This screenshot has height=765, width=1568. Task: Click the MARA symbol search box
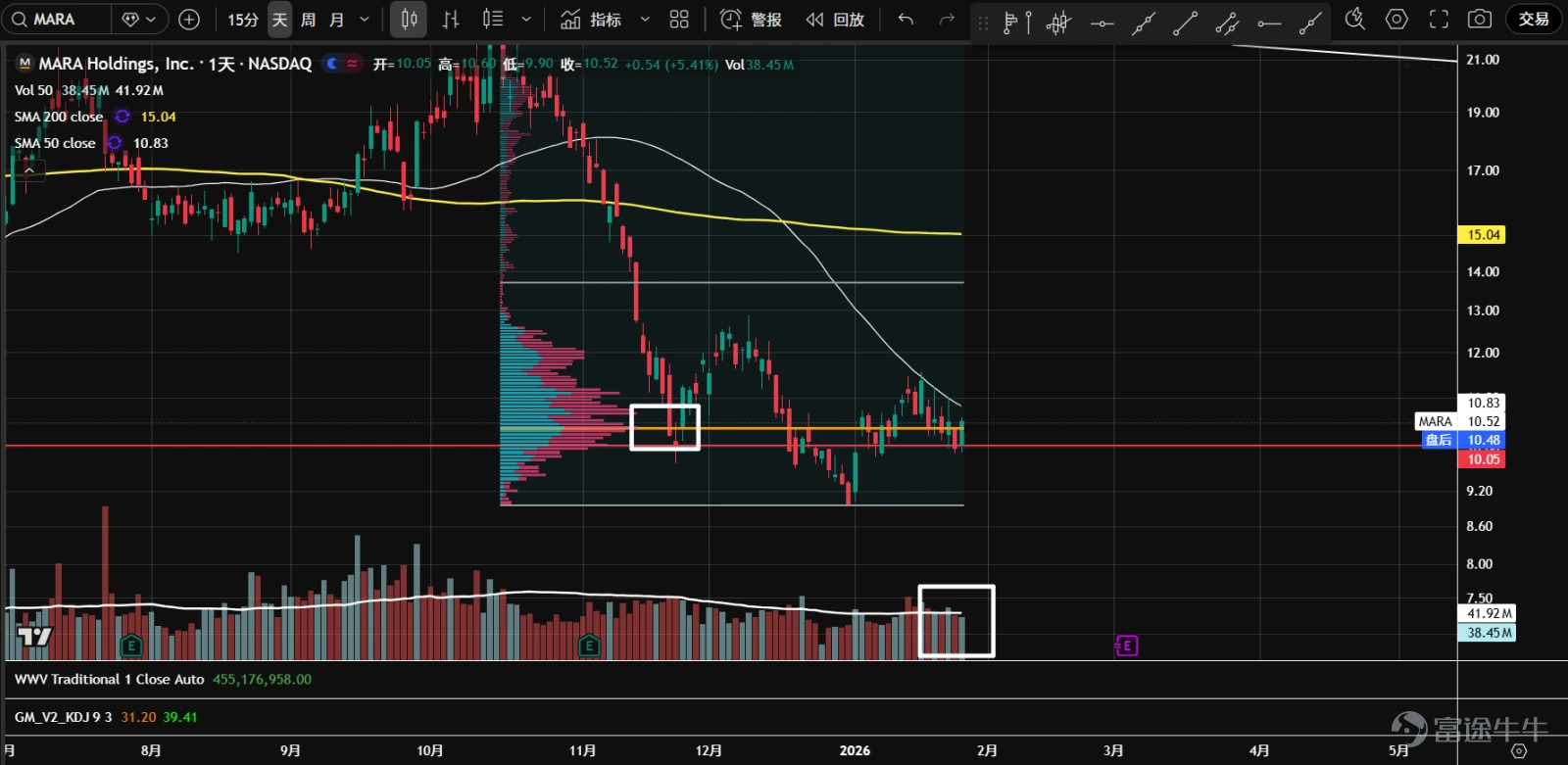click(55, 20)
